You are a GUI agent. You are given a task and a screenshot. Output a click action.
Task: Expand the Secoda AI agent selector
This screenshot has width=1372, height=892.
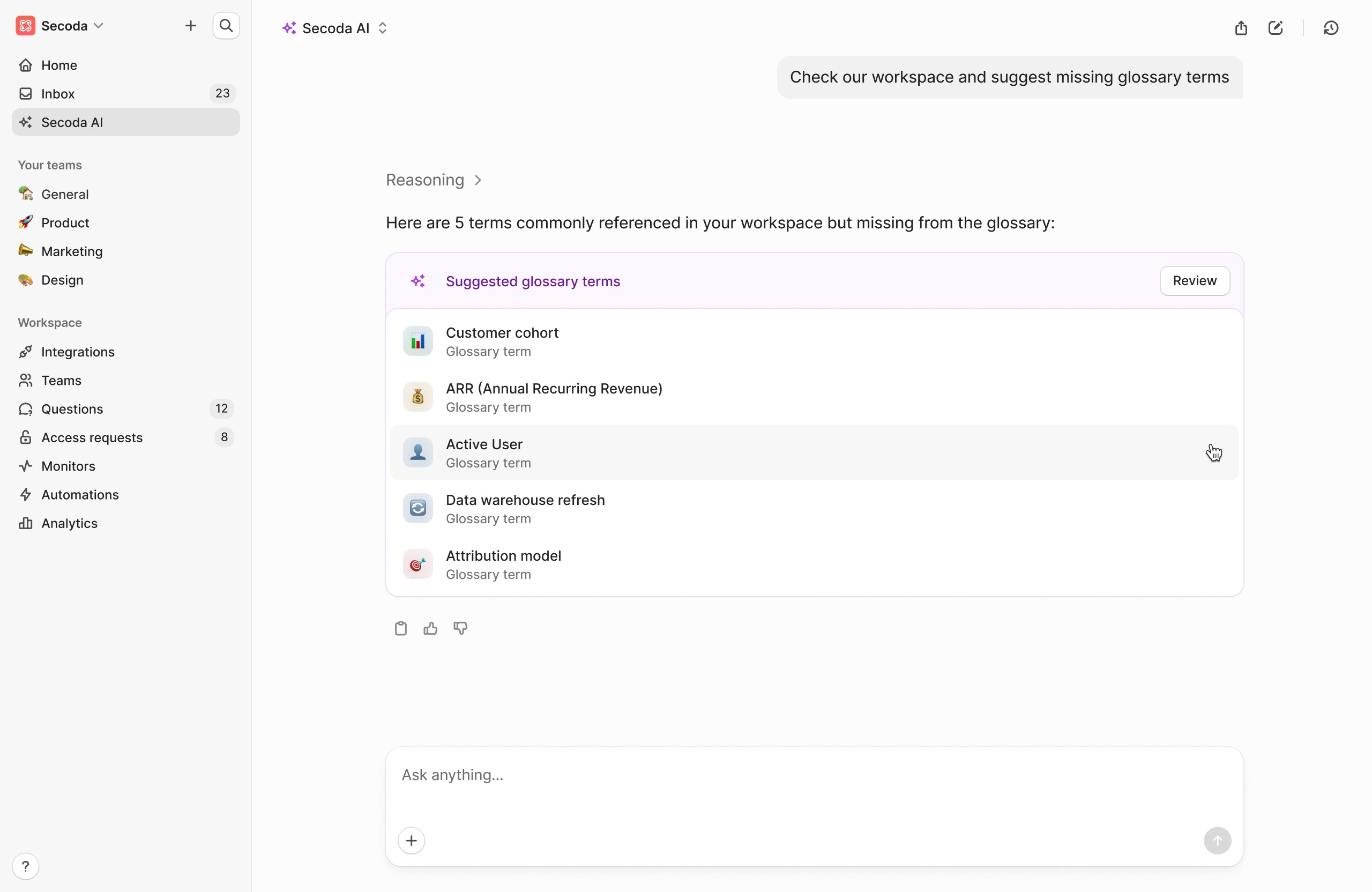(x=335, y=28)
